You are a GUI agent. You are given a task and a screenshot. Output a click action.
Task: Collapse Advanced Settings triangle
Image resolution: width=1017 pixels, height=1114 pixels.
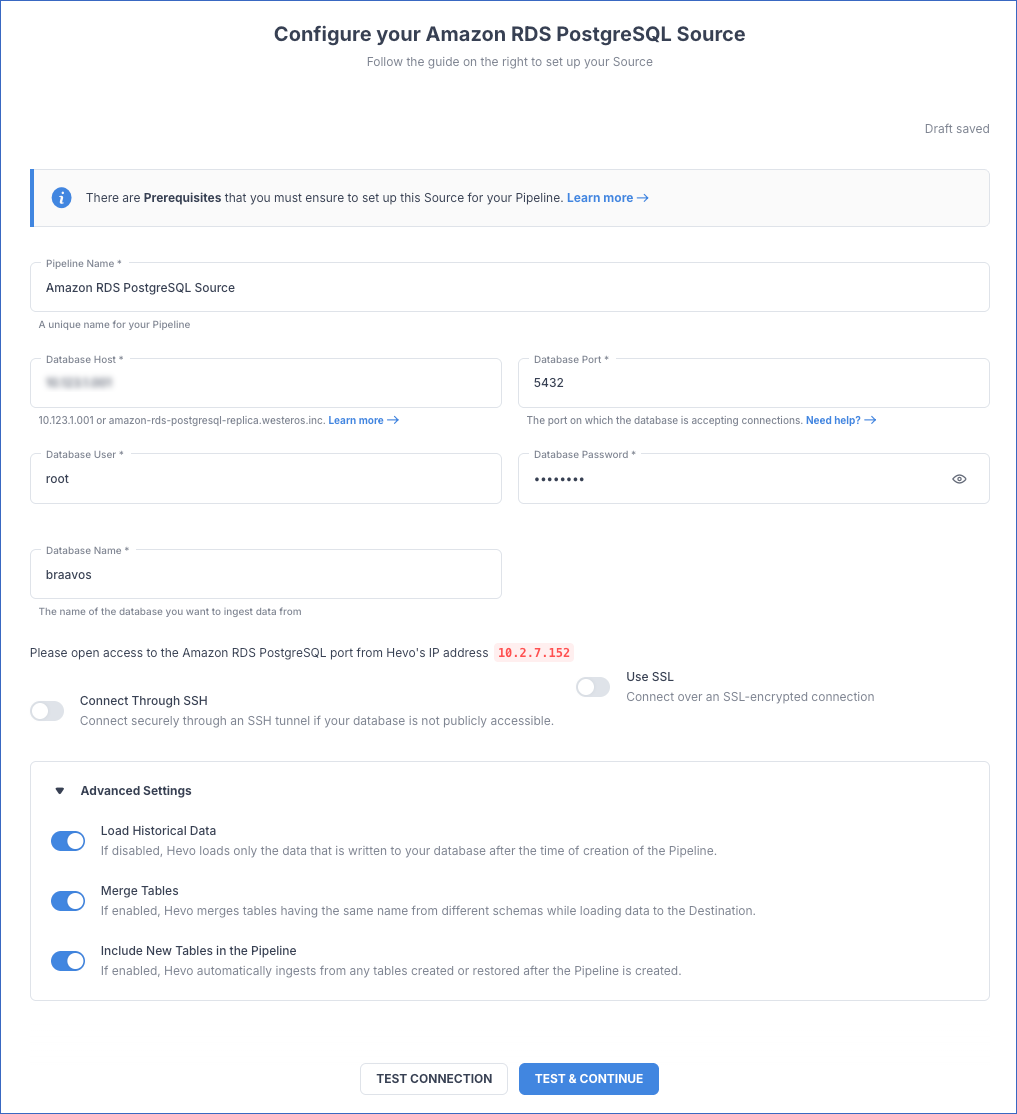coord(60,791)
